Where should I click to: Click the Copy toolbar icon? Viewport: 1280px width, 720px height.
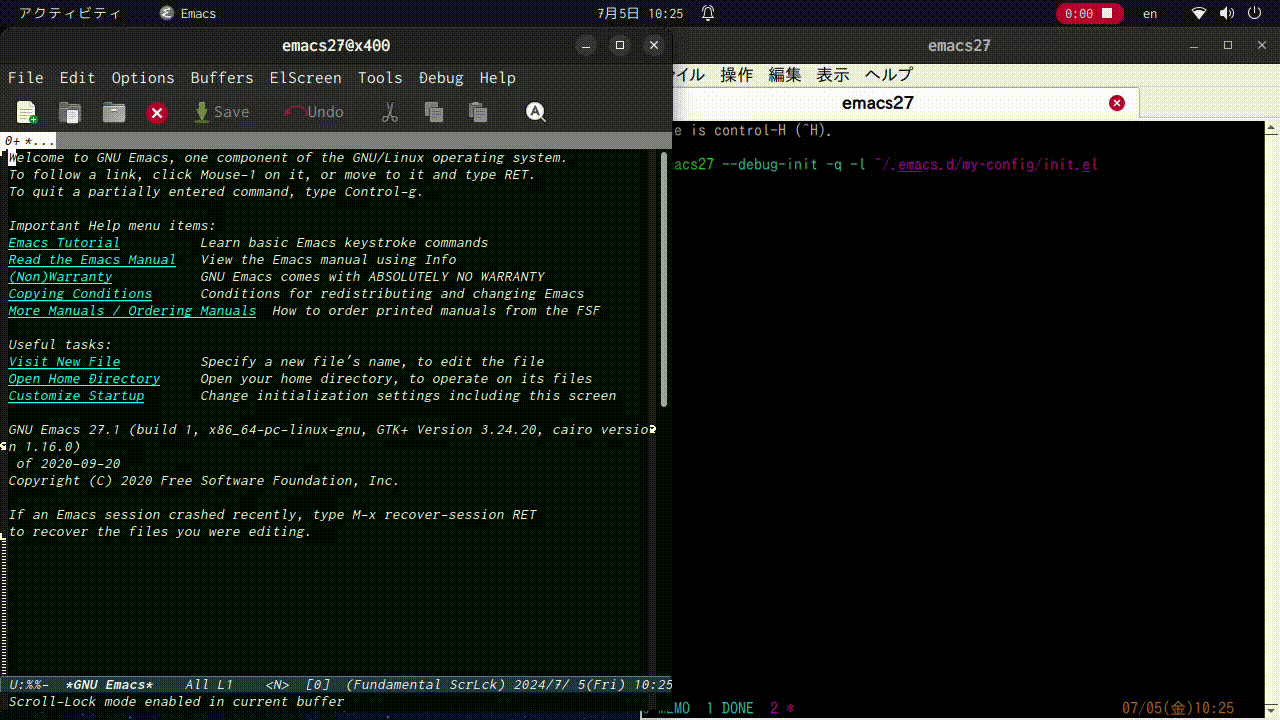click(433, 112)
